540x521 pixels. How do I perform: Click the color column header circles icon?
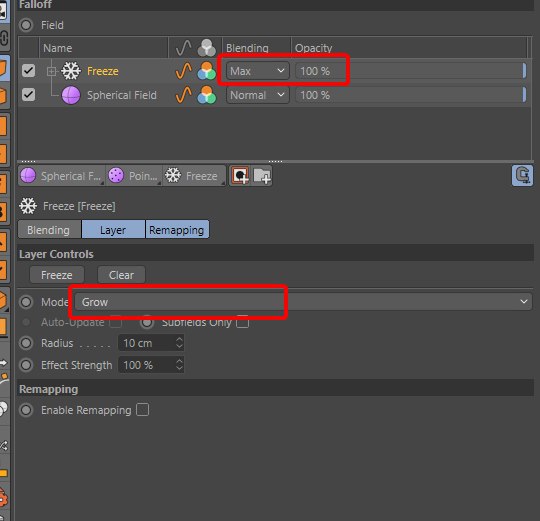pos(207,48)
